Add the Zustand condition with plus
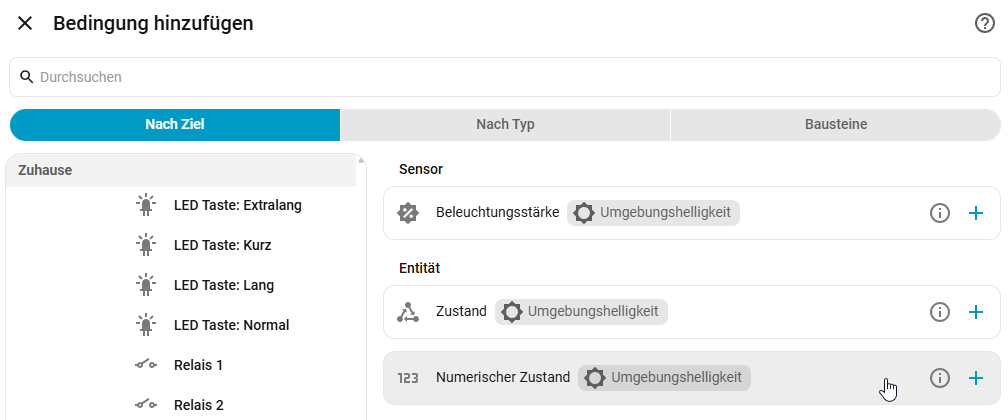 (x=976, y=312)
